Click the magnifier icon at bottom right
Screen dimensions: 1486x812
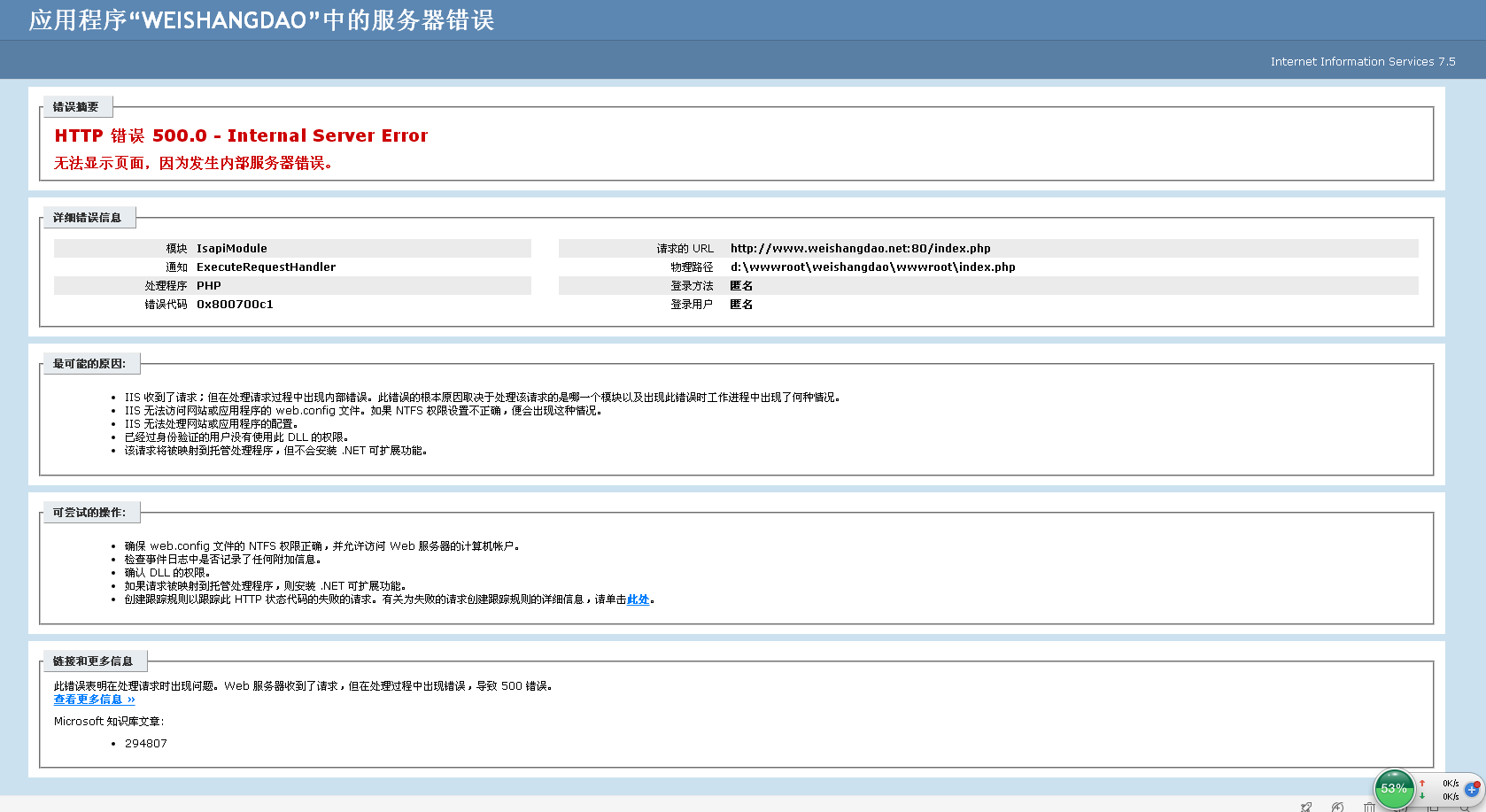click(x=1465, y=807)
